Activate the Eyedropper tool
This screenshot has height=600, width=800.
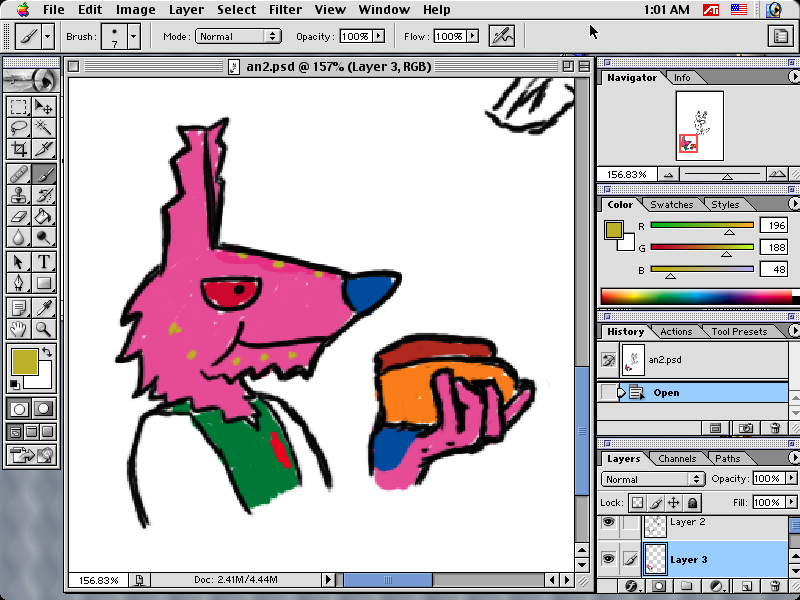[44, 306]
